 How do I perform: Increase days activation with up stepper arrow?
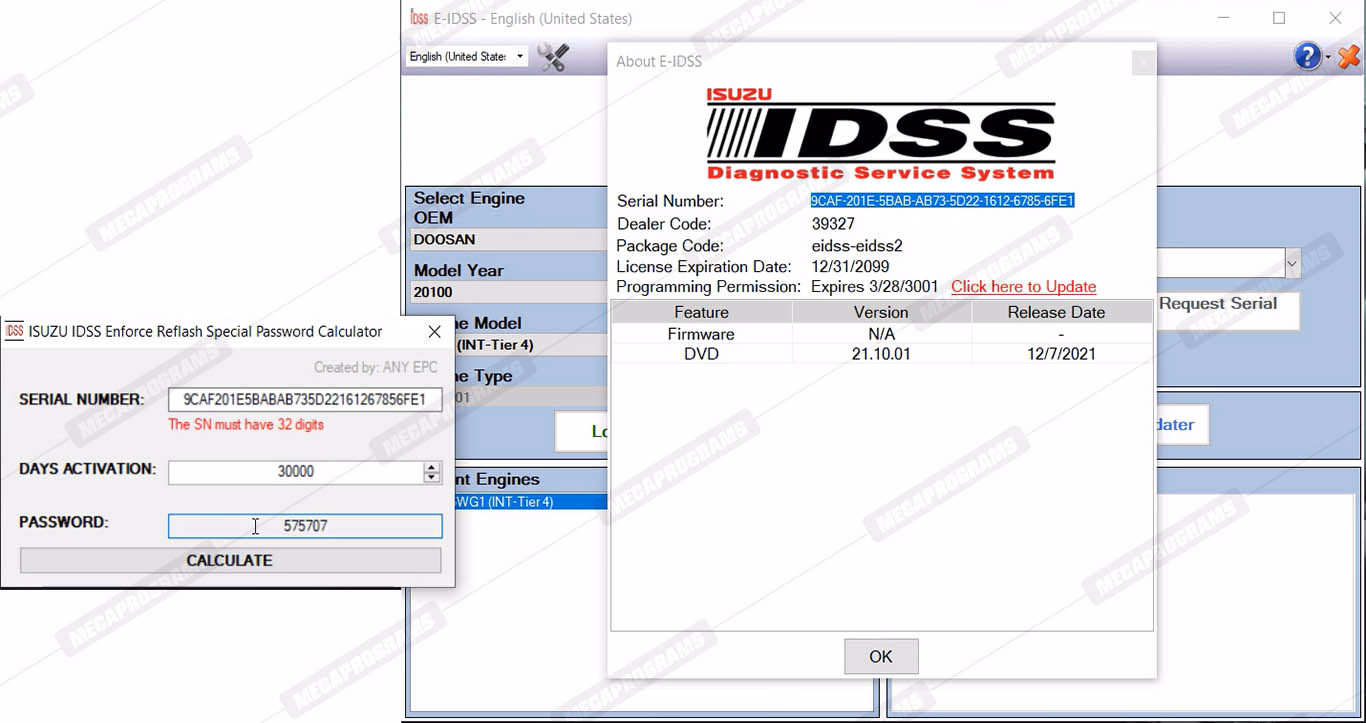coord(432,466)
